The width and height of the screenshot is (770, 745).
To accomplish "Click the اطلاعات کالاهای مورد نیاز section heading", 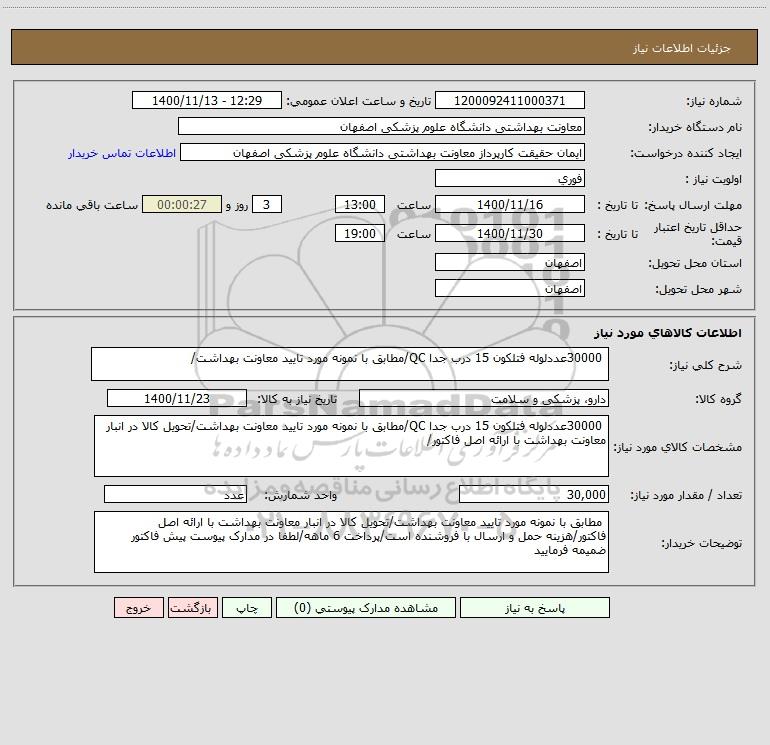I will tap(668, 333).
